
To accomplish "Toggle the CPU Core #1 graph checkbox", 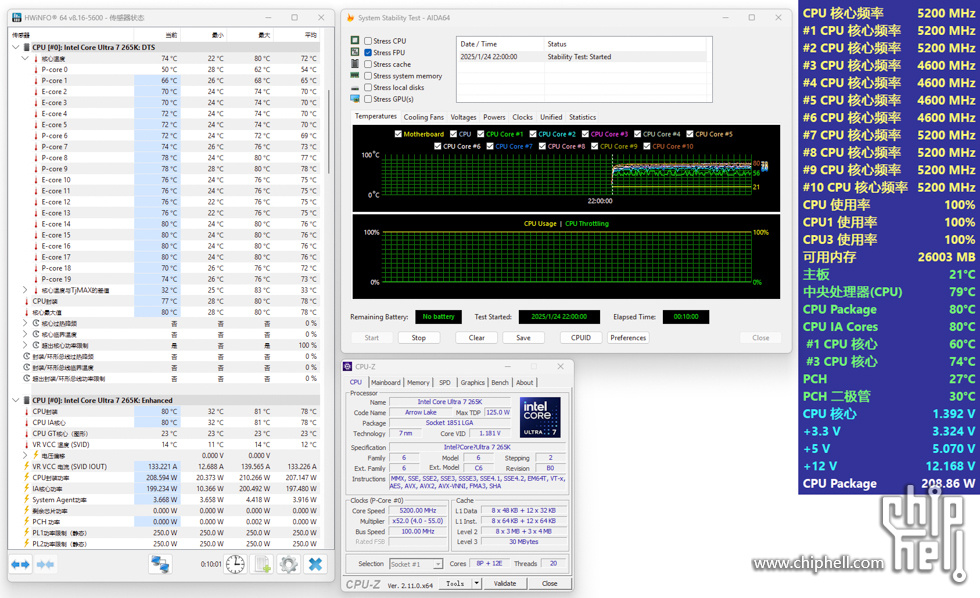I will 481,134.
